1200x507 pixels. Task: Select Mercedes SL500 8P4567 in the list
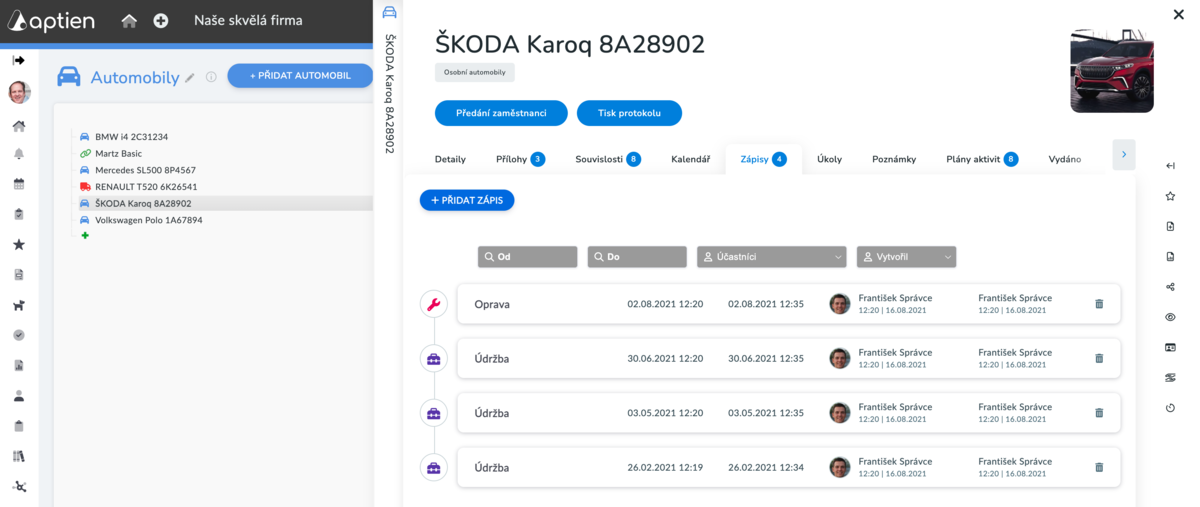(145, 170)
